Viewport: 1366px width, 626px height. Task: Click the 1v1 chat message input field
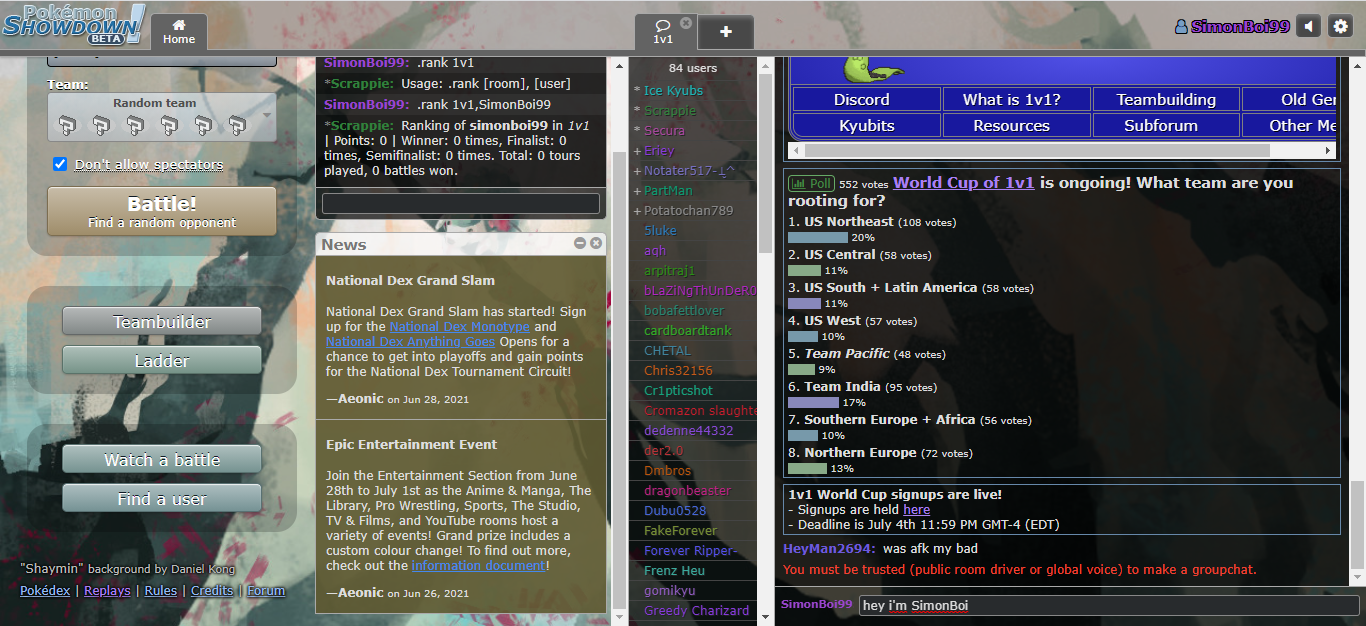point(1109,606)
